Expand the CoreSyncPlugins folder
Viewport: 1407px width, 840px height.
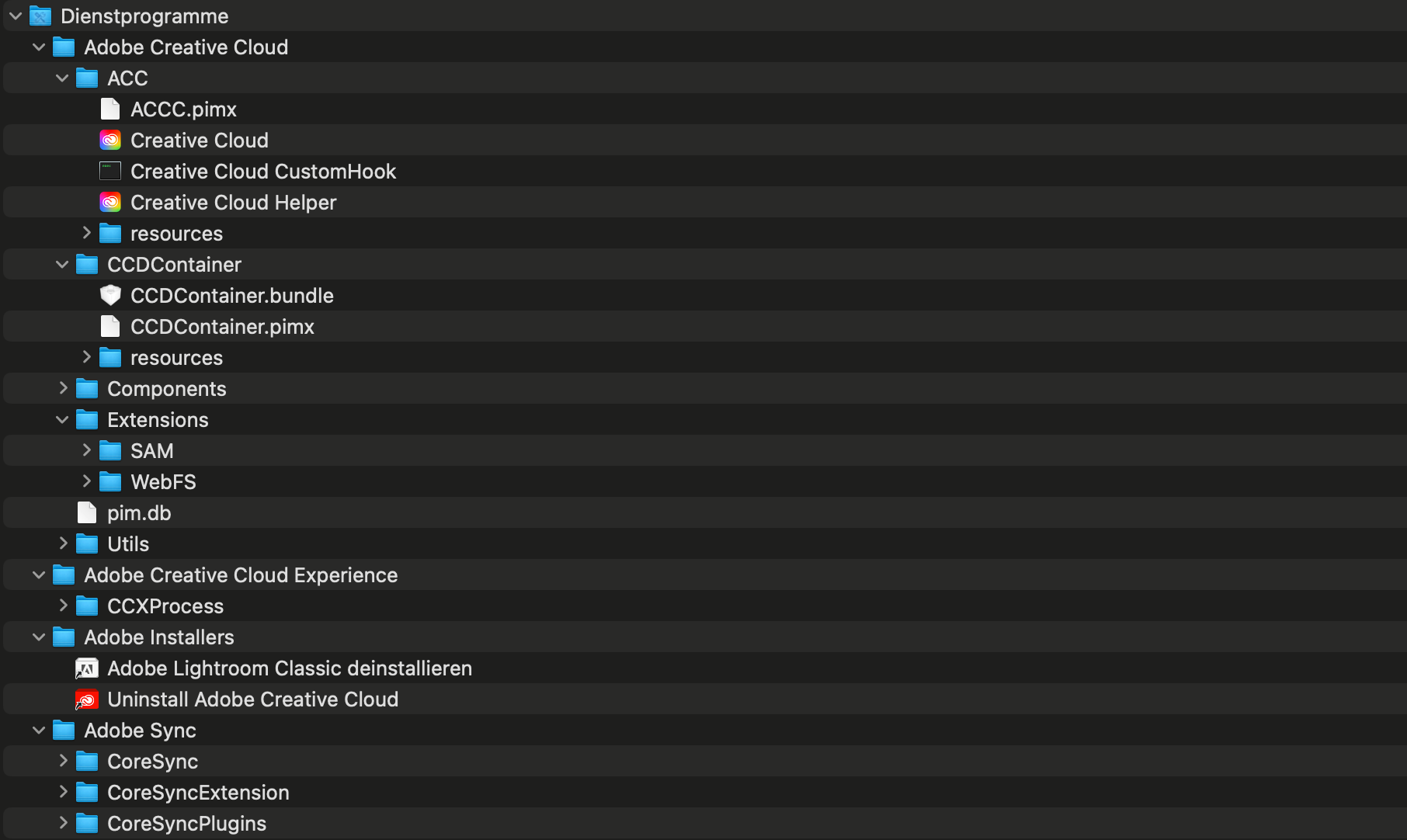[63, 823]
